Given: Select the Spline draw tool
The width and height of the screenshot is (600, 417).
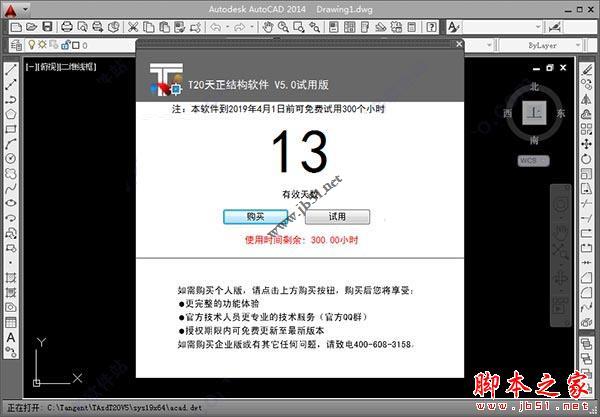Looking at the screenshot, I should tap(11, 188).
